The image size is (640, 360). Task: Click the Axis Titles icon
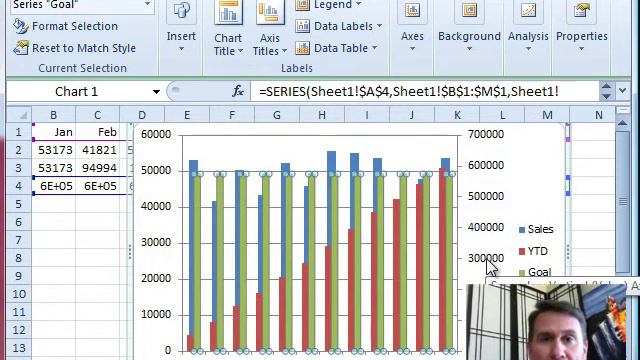click(x=270, y=12)
